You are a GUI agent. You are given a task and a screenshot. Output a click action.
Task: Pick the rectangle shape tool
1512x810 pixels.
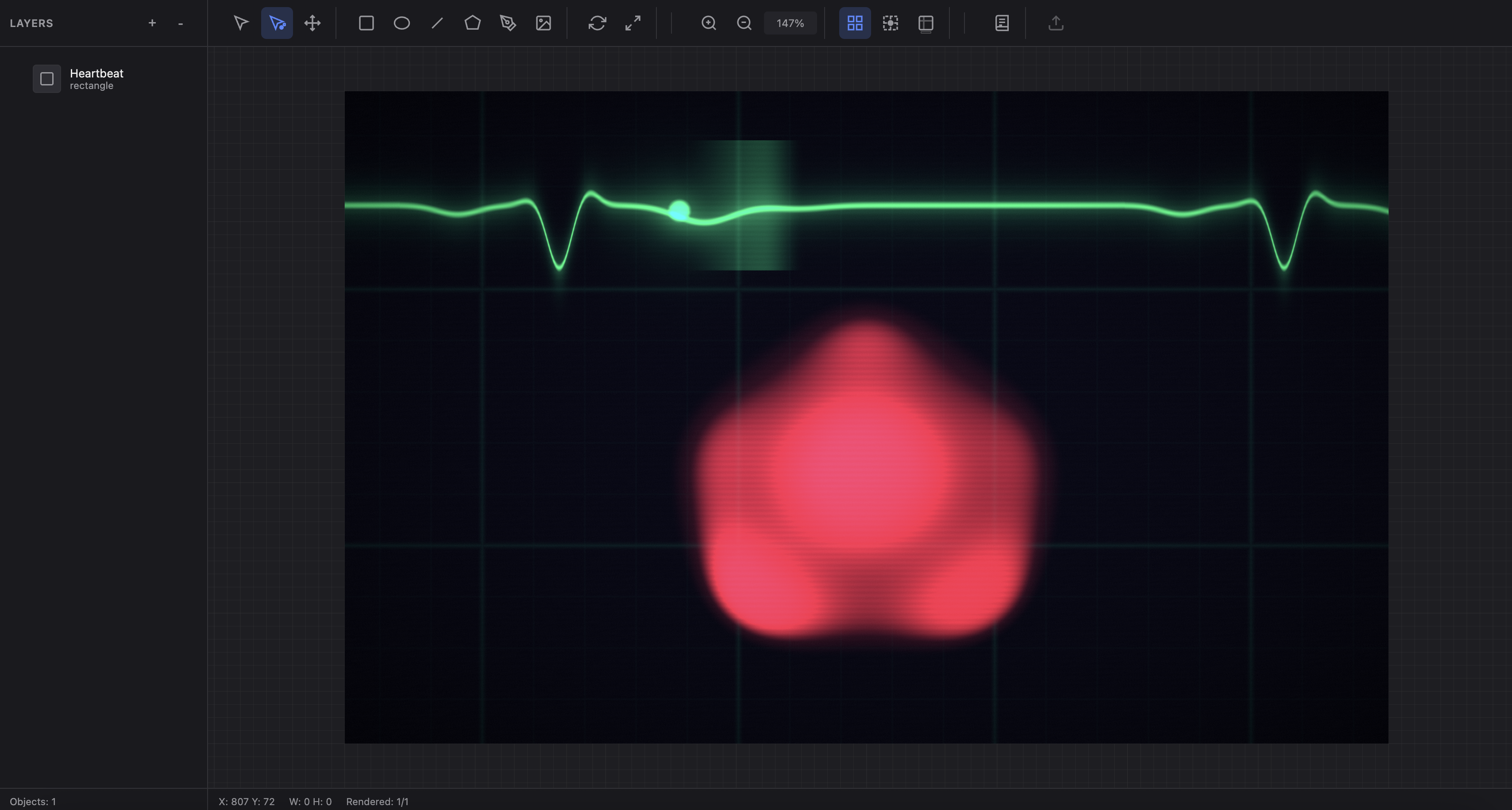366,23
